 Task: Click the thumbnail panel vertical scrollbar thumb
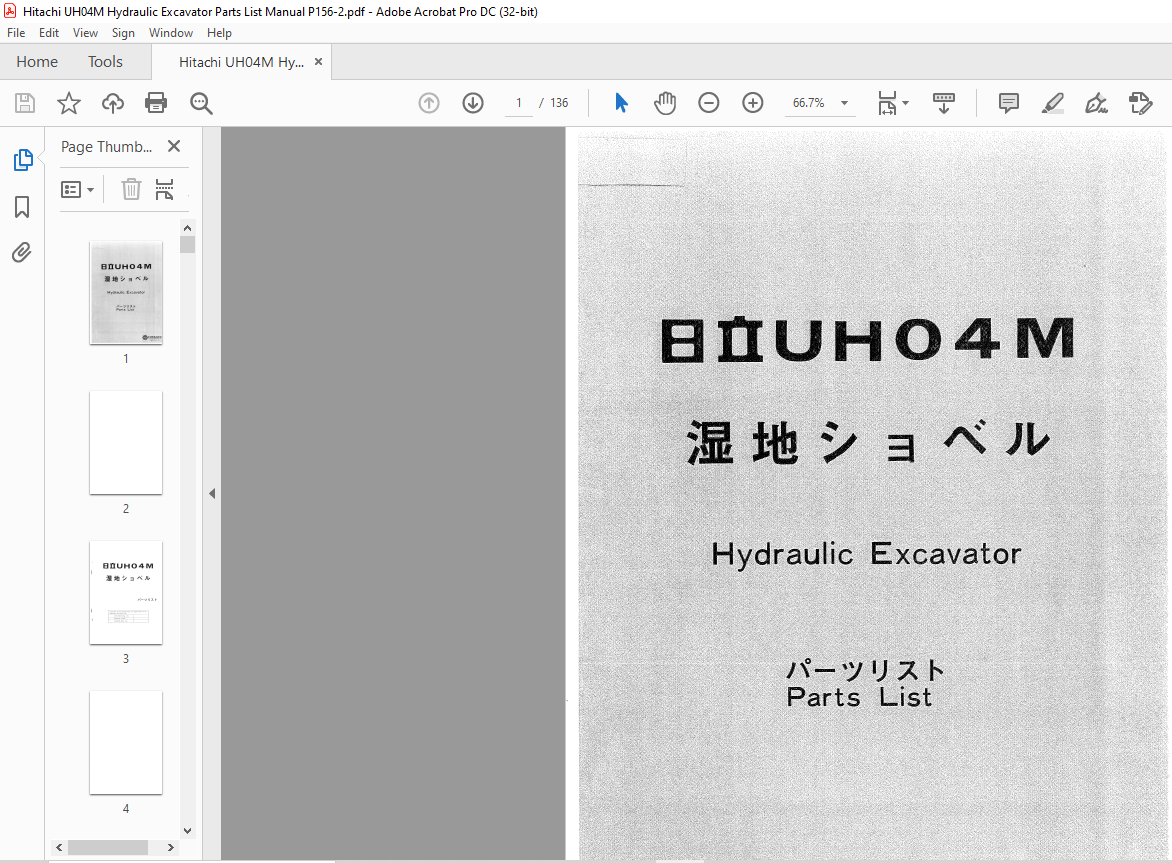[x=188, y=244]
